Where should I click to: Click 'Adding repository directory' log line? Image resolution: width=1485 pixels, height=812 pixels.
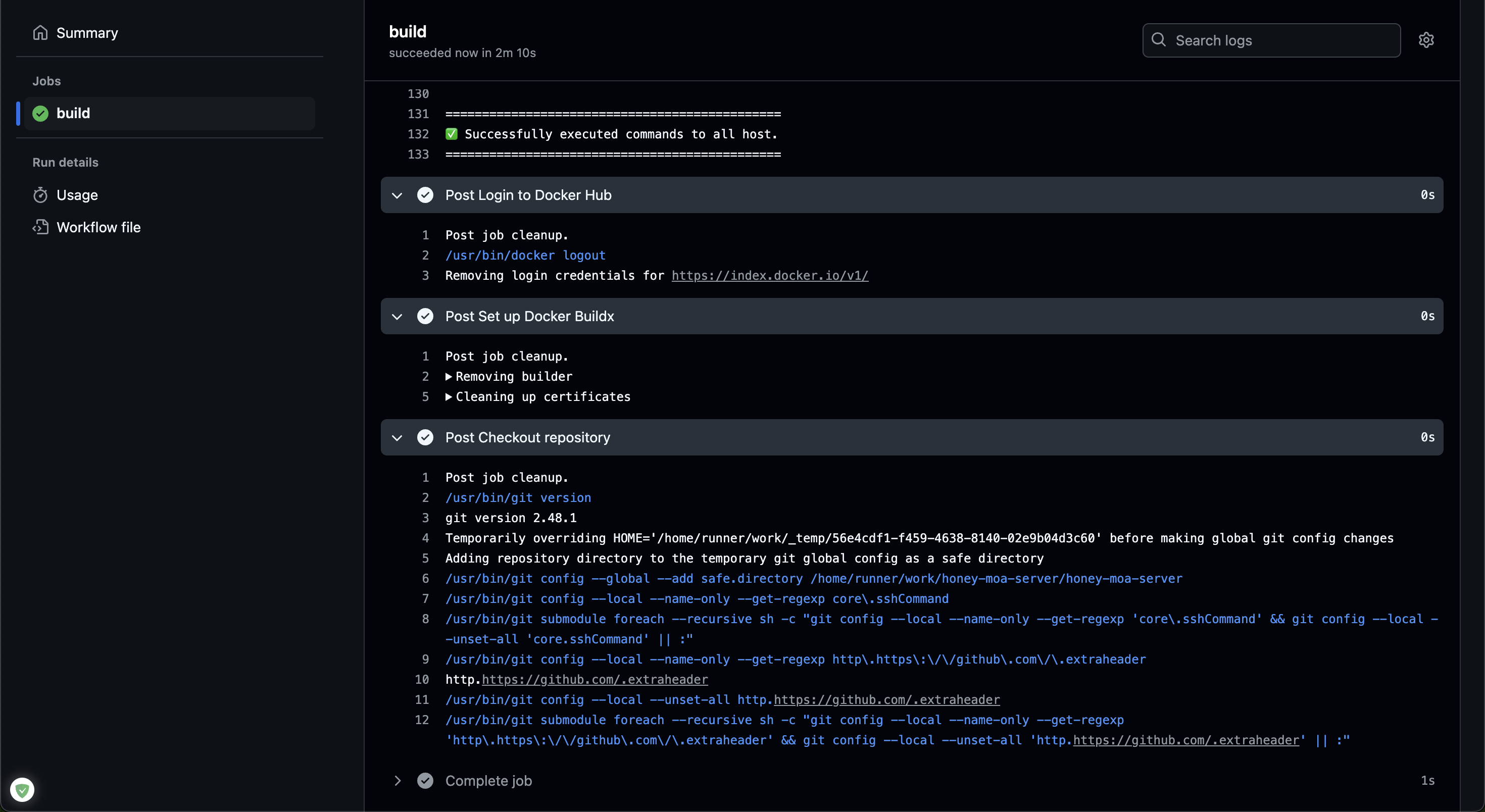(744, 559)
